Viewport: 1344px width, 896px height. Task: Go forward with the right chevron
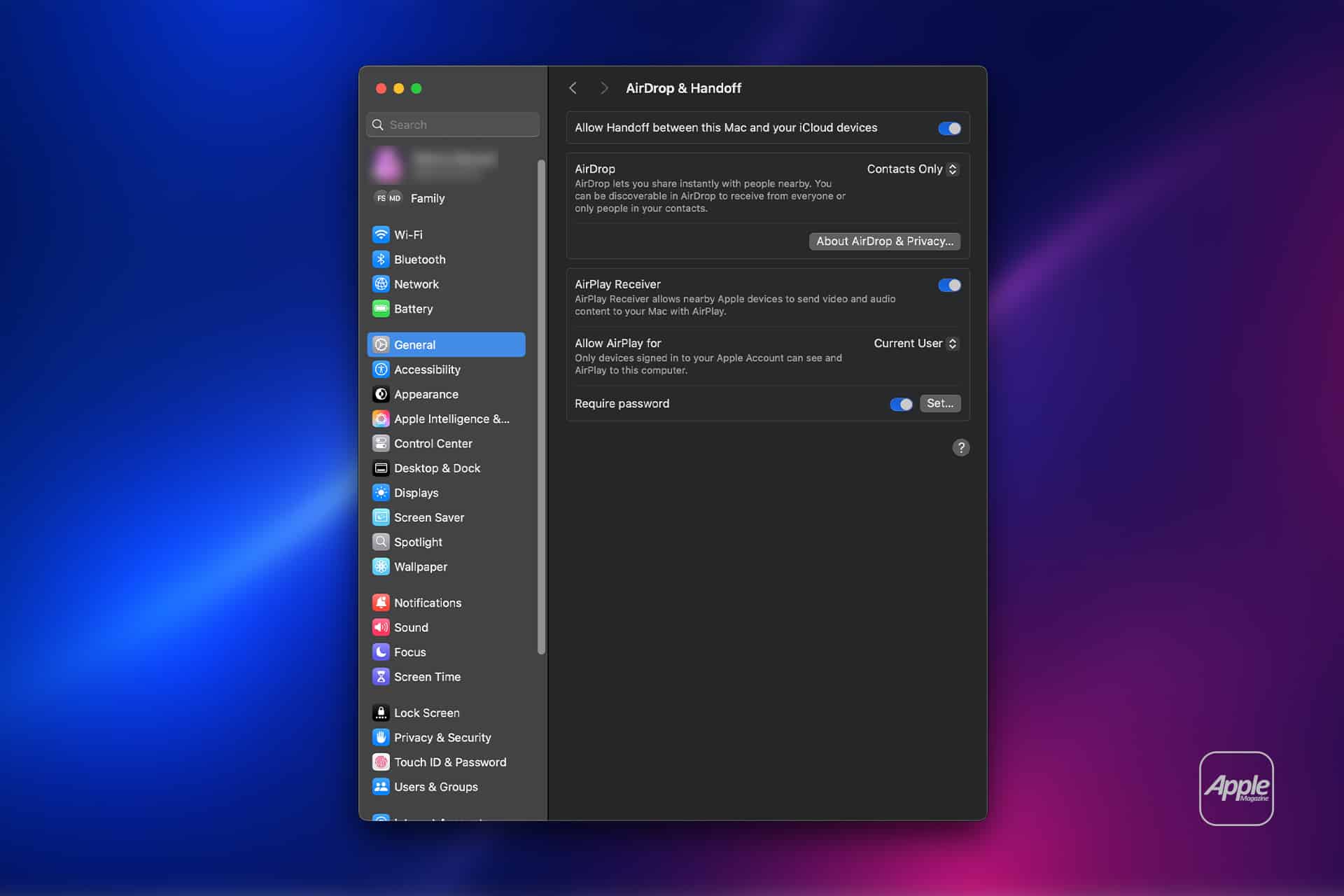[x=604, y=88]
